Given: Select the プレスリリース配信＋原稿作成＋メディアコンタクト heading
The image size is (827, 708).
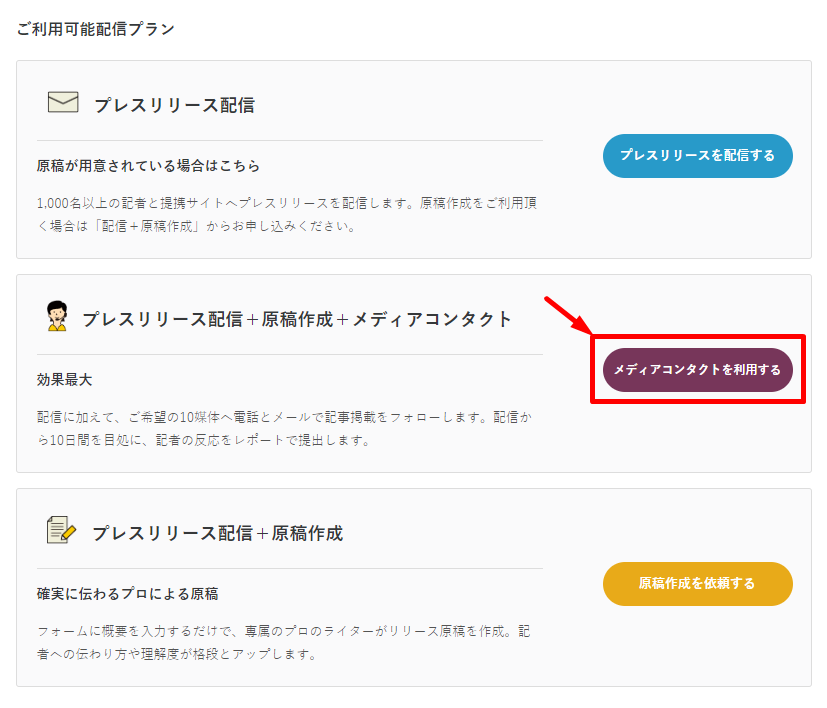Looking at the screenshot, I should pyautogui.click(x=296, y=319).
